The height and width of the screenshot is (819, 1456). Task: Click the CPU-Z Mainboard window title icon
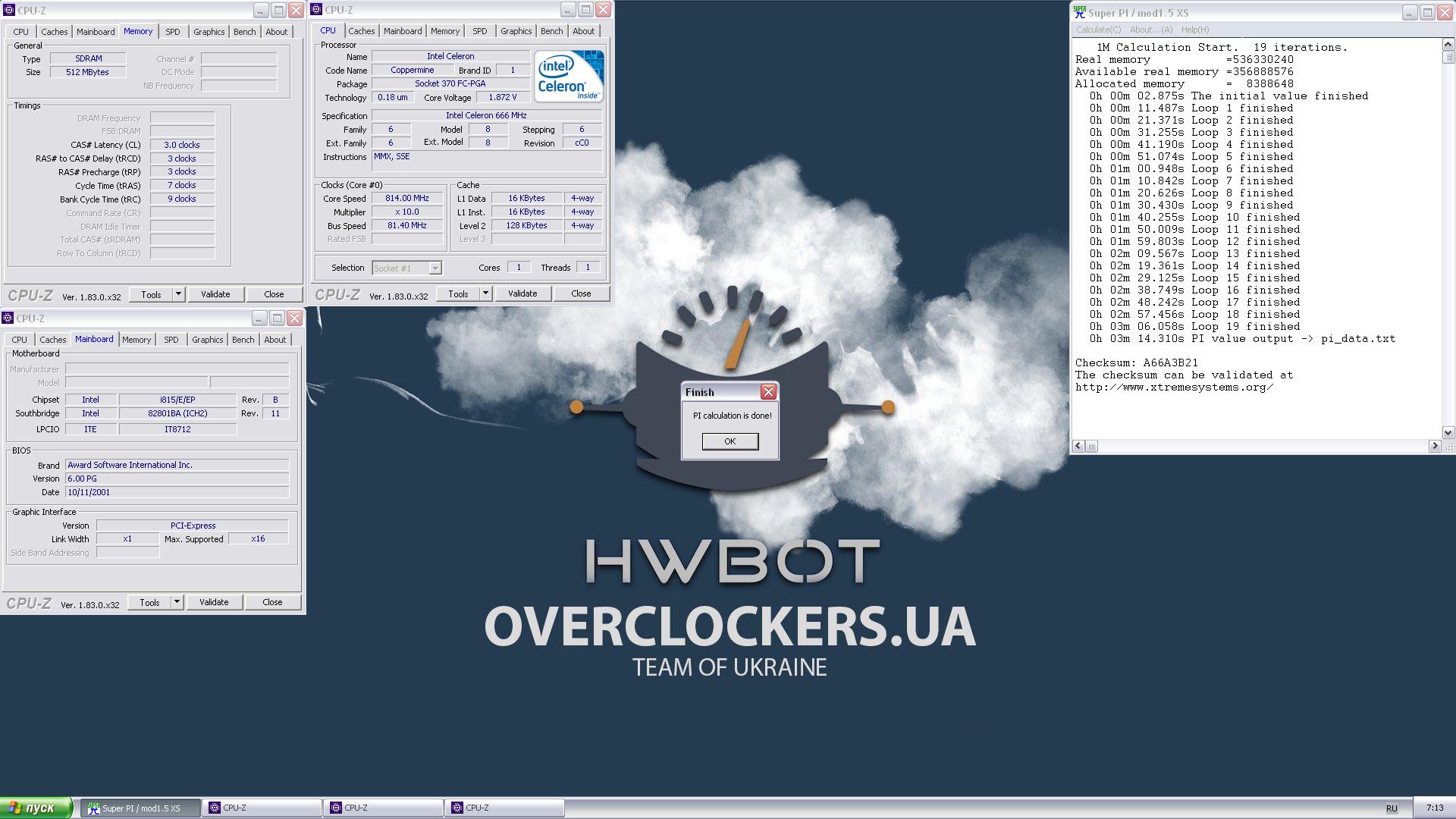[8, 318]
